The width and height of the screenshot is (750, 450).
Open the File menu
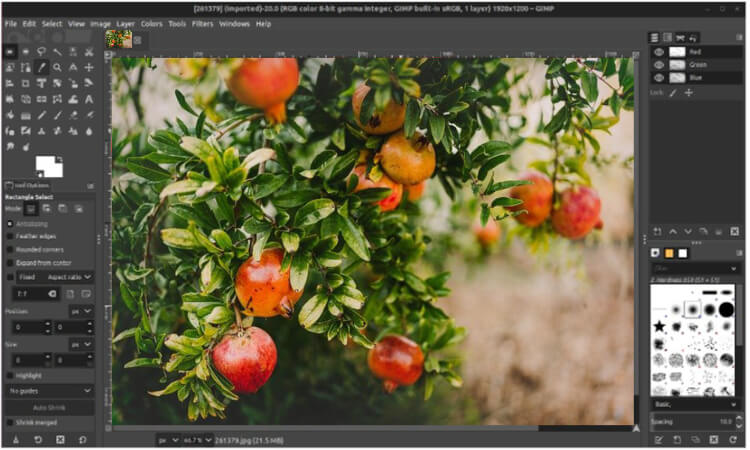(x=11, y=23)
